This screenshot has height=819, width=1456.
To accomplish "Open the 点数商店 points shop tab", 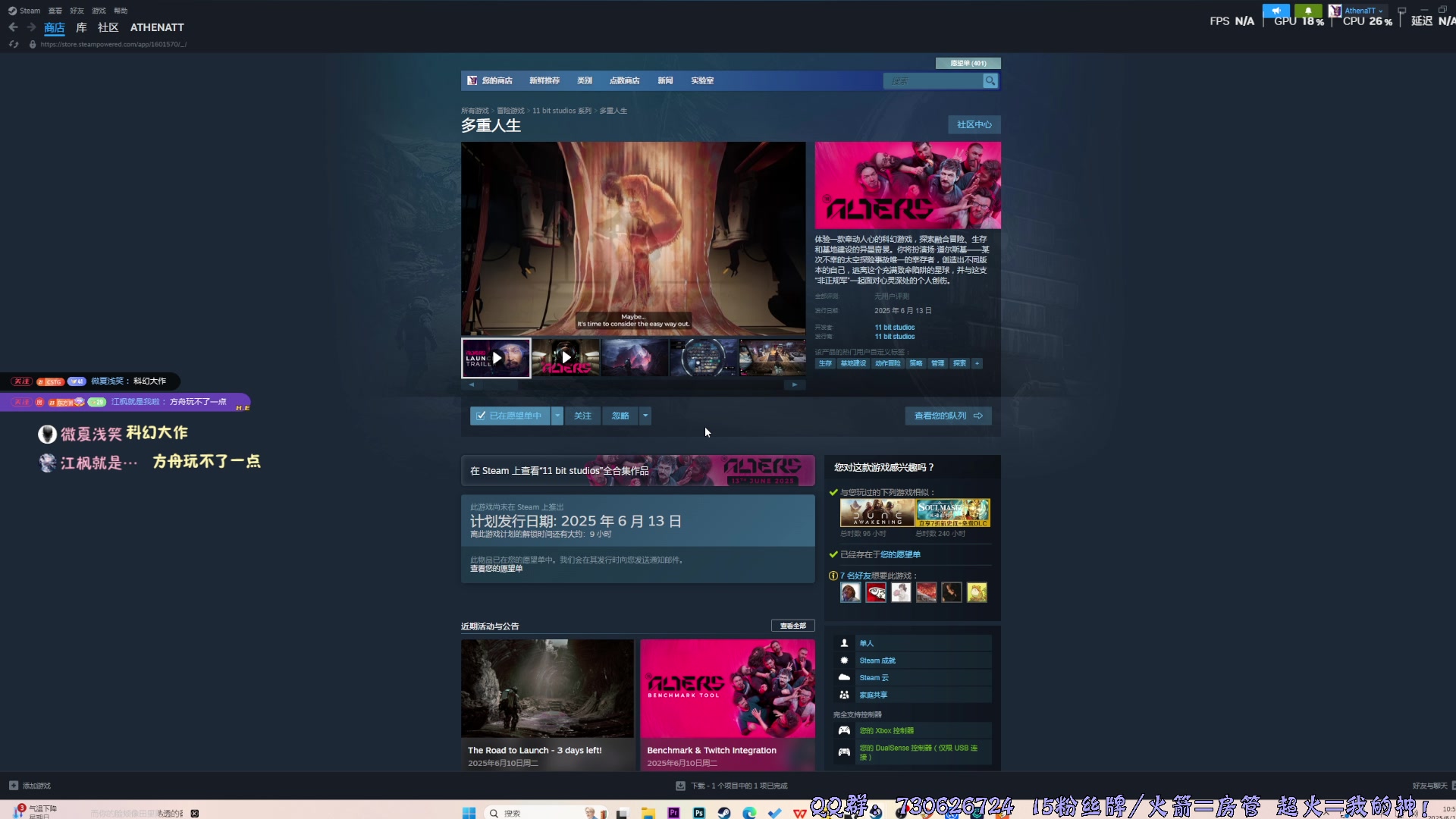I will (x=625, y=80).
